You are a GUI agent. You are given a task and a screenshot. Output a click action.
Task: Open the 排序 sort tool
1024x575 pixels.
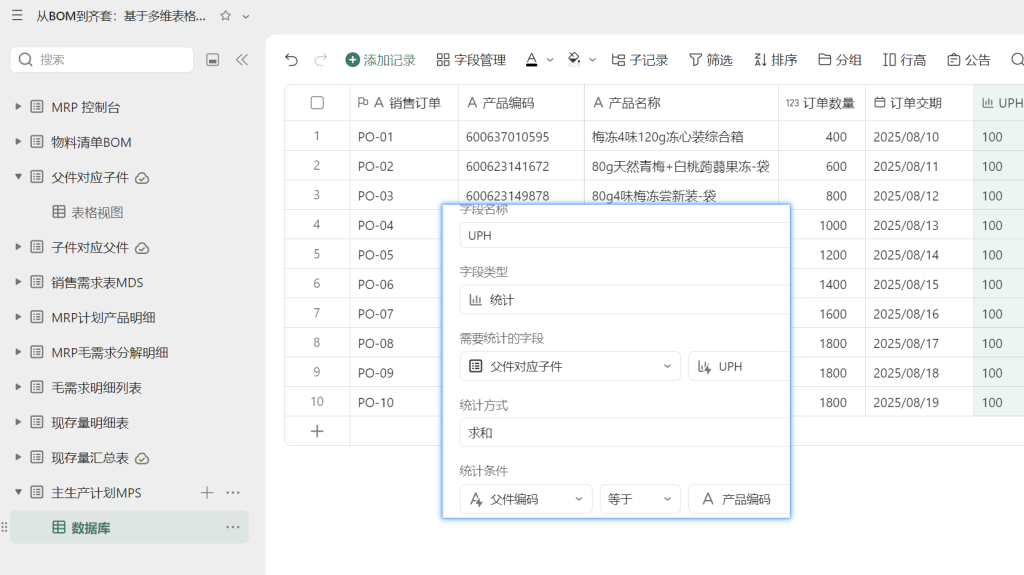775,60
